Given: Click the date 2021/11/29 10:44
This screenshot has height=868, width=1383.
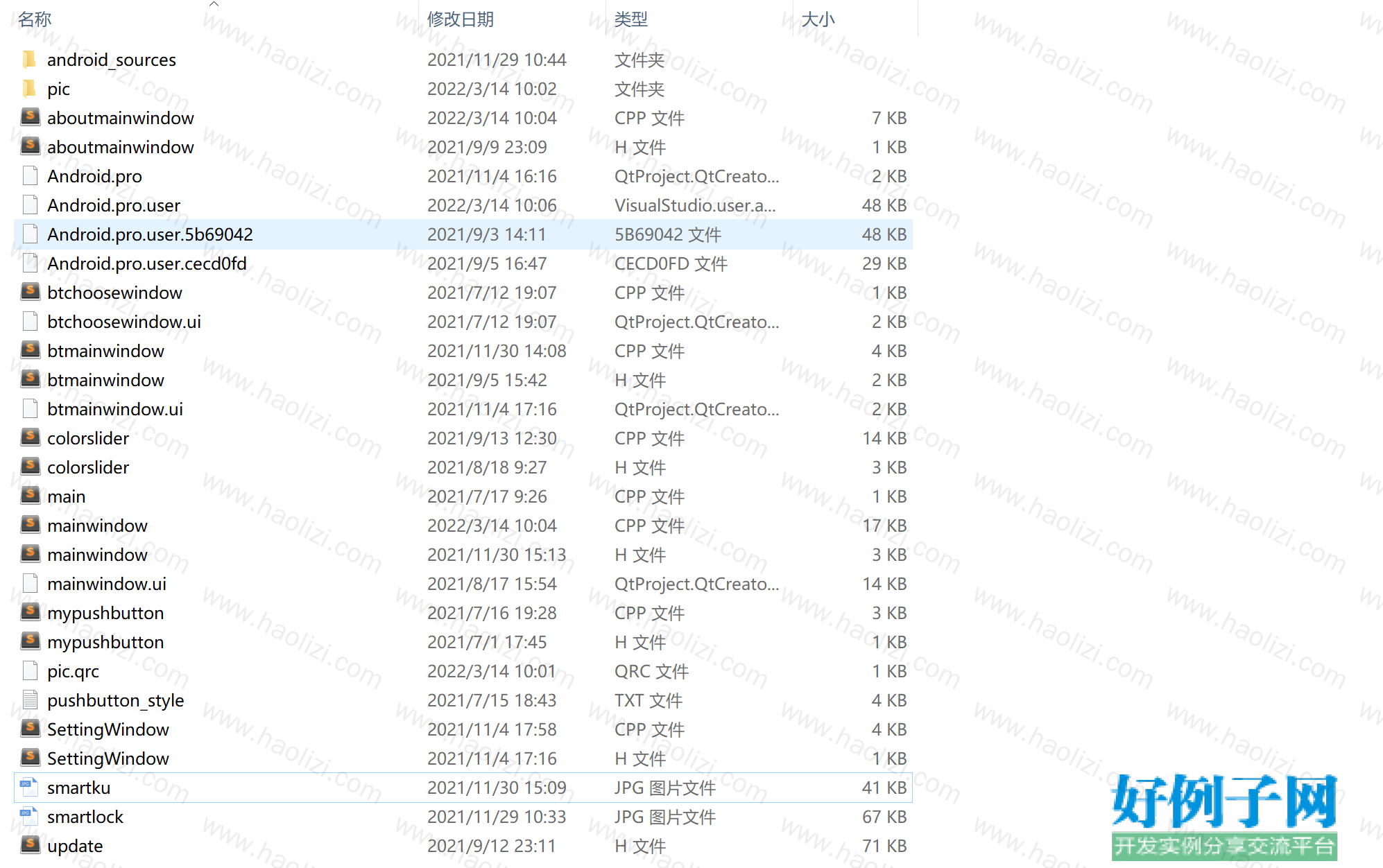Looking at the screenshot, I should 497,60.
